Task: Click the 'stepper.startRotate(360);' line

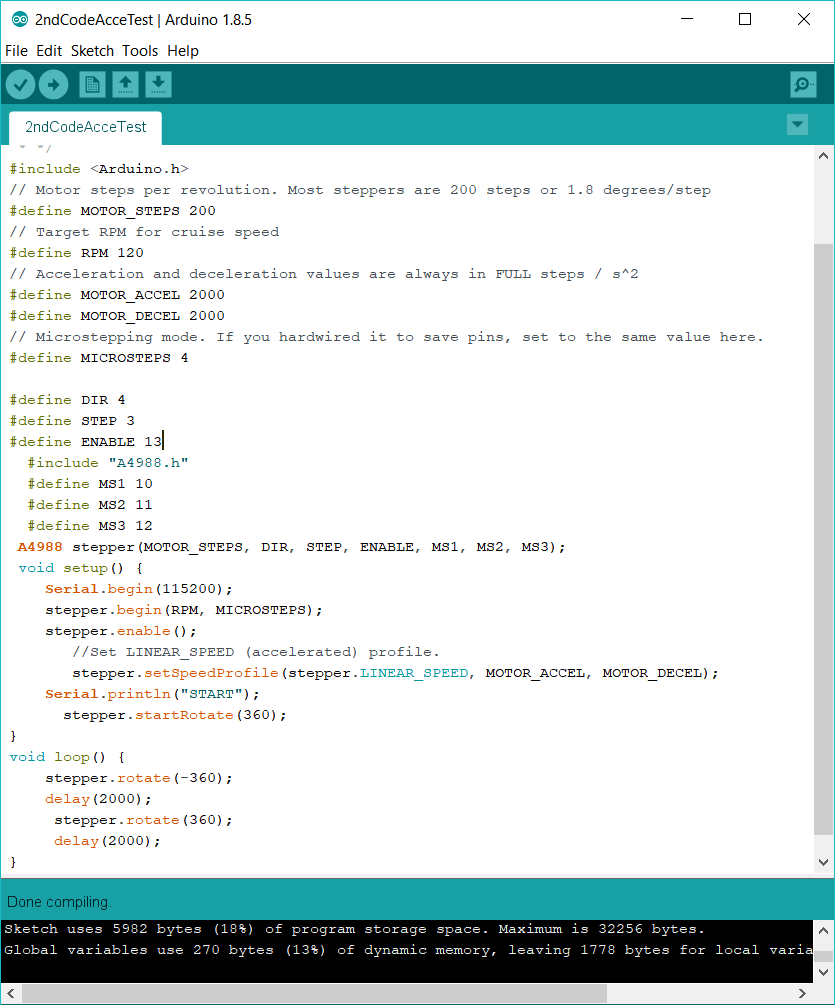Action: 175,715
